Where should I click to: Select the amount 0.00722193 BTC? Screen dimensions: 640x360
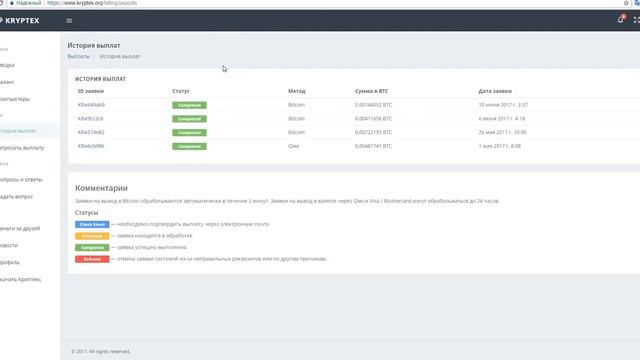(x=373, y=132)
